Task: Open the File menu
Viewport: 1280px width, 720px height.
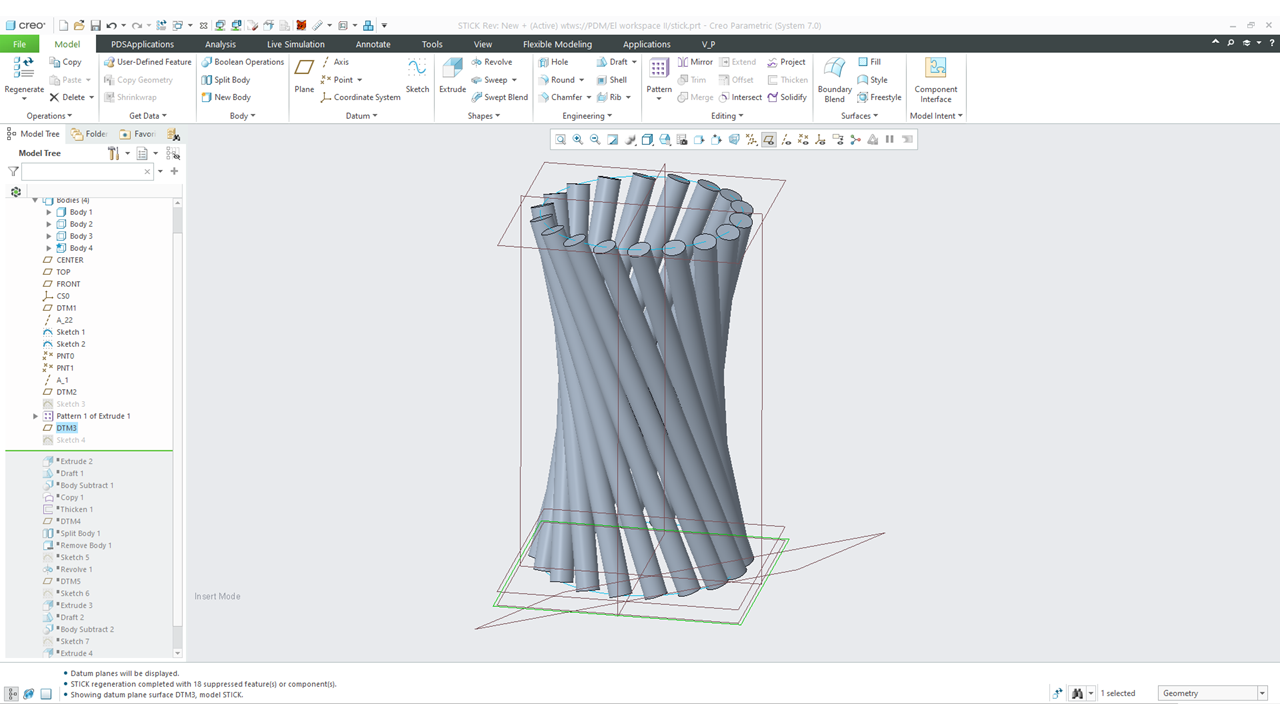Action: (x=19, y=44)
